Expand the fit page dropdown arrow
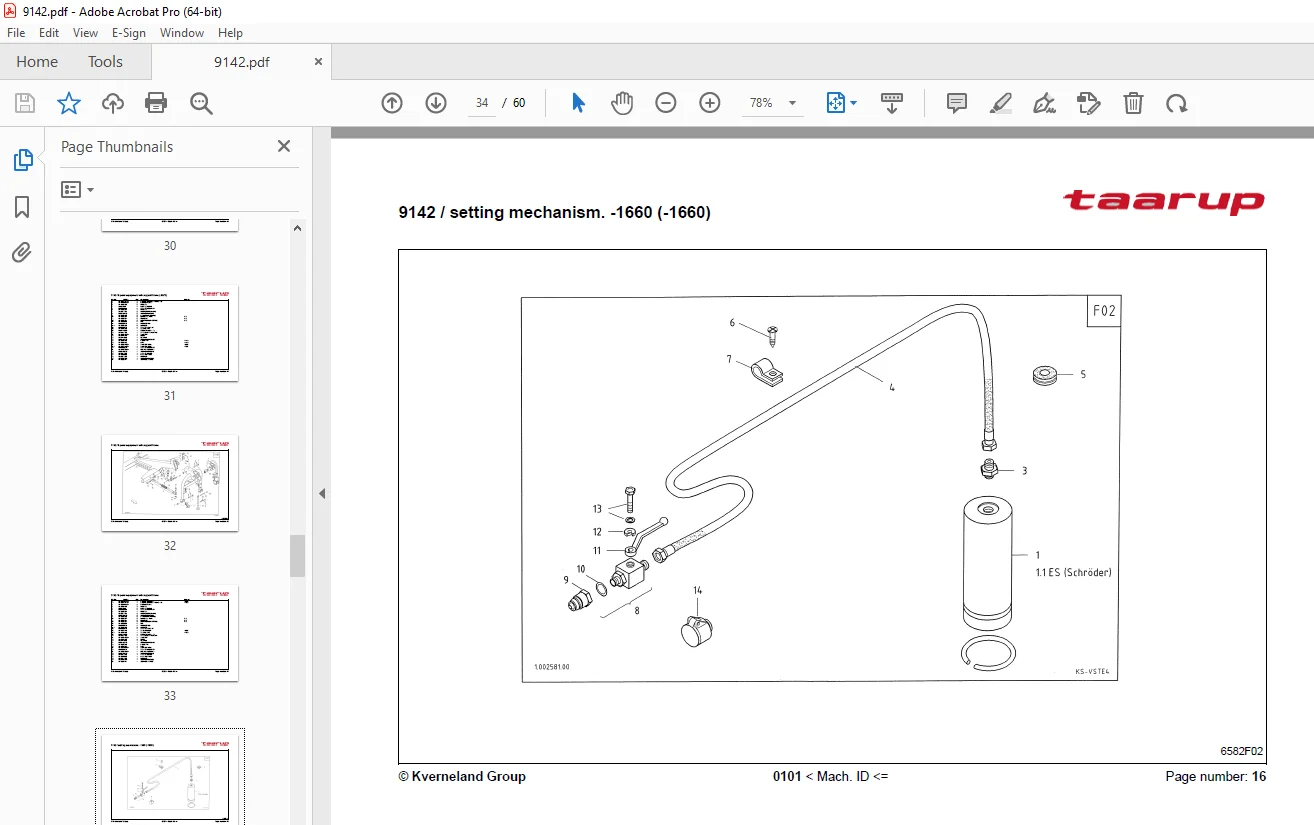 pos(853,103)
